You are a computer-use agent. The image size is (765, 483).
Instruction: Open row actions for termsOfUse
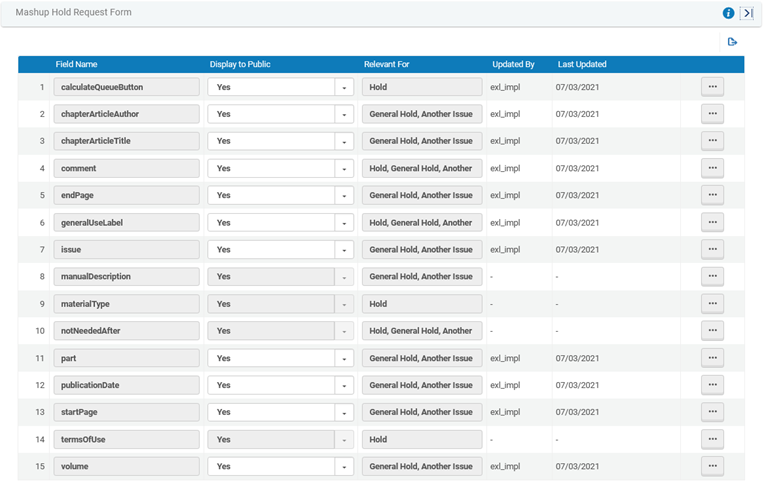coord(712,439)
